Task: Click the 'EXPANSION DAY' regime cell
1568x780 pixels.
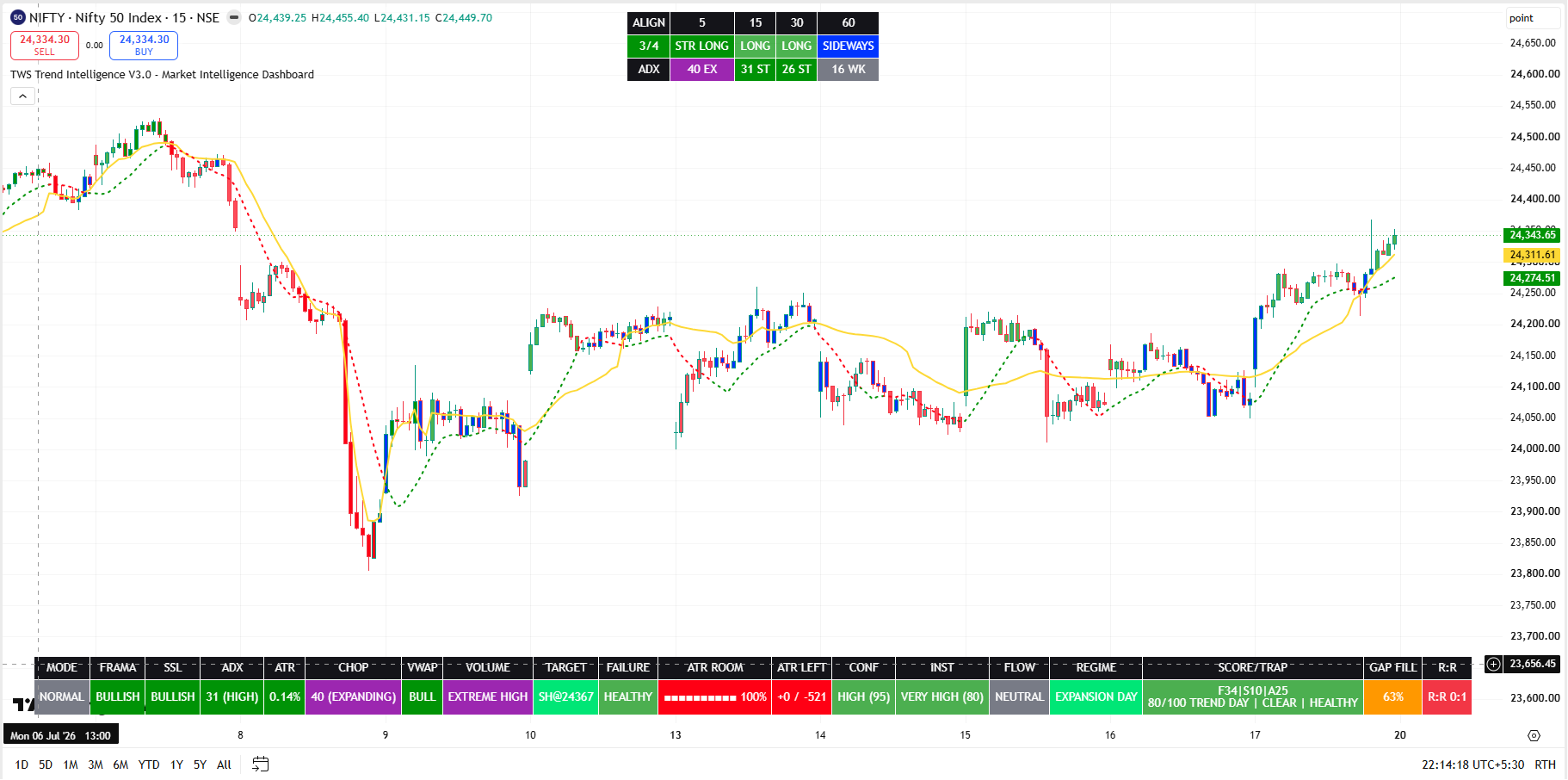Action: [x=1096, y=696]
